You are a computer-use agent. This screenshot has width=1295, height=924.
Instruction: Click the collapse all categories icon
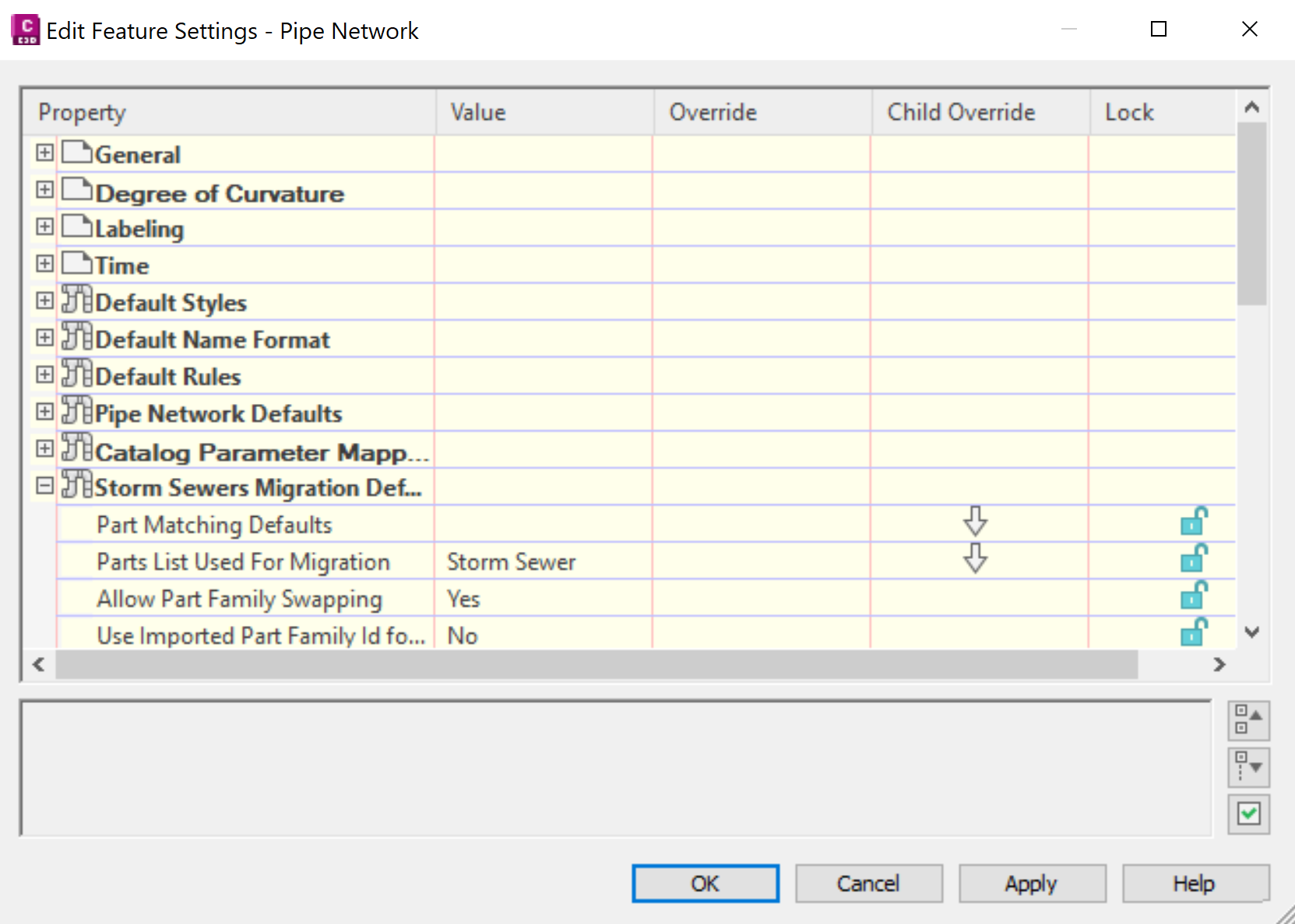point(1248,720)
